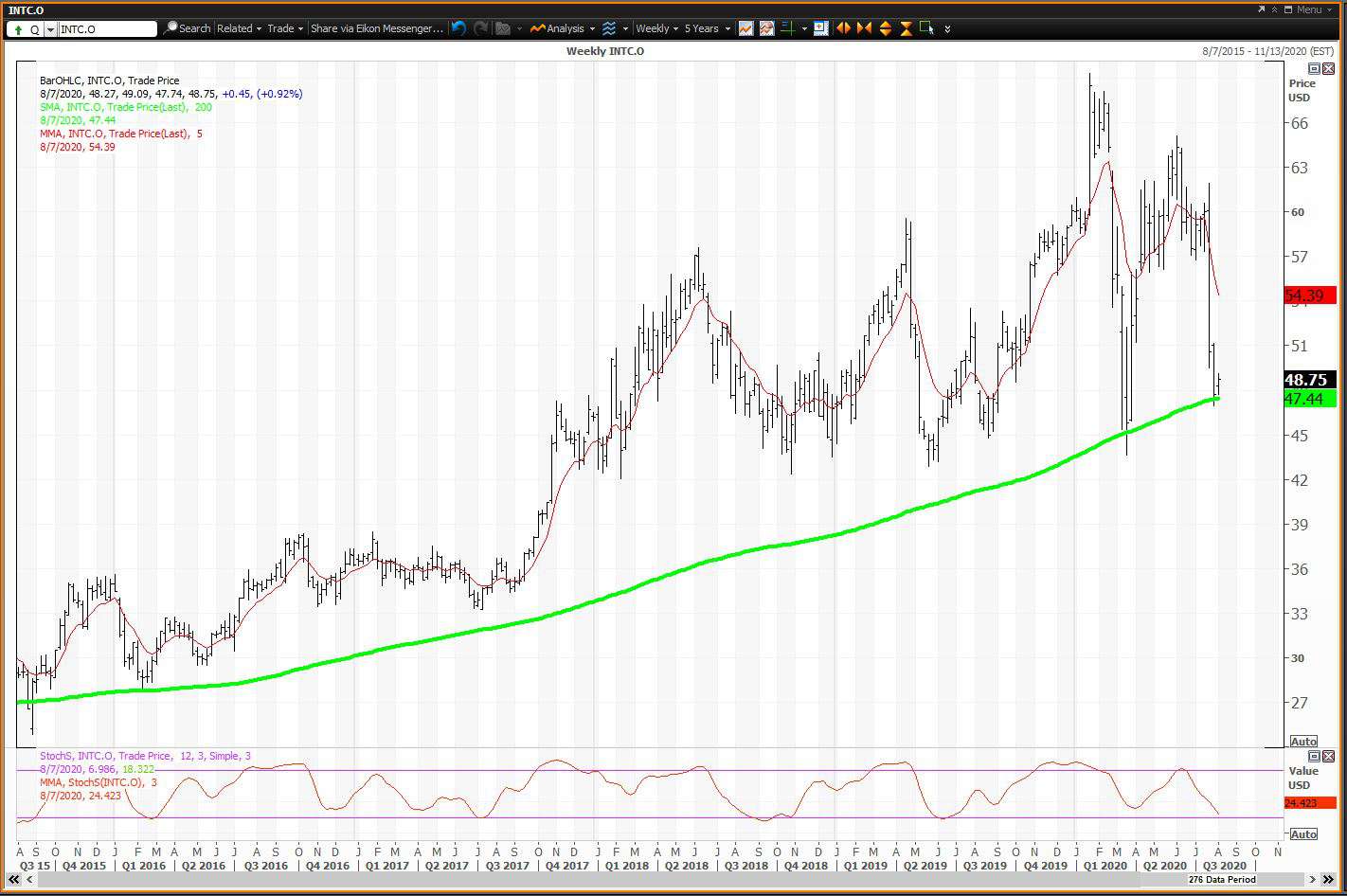Click the blue Undo arrow icon
Viewport: 1347px width, 896px height.
pyautogui.click(x=458, y=28)
